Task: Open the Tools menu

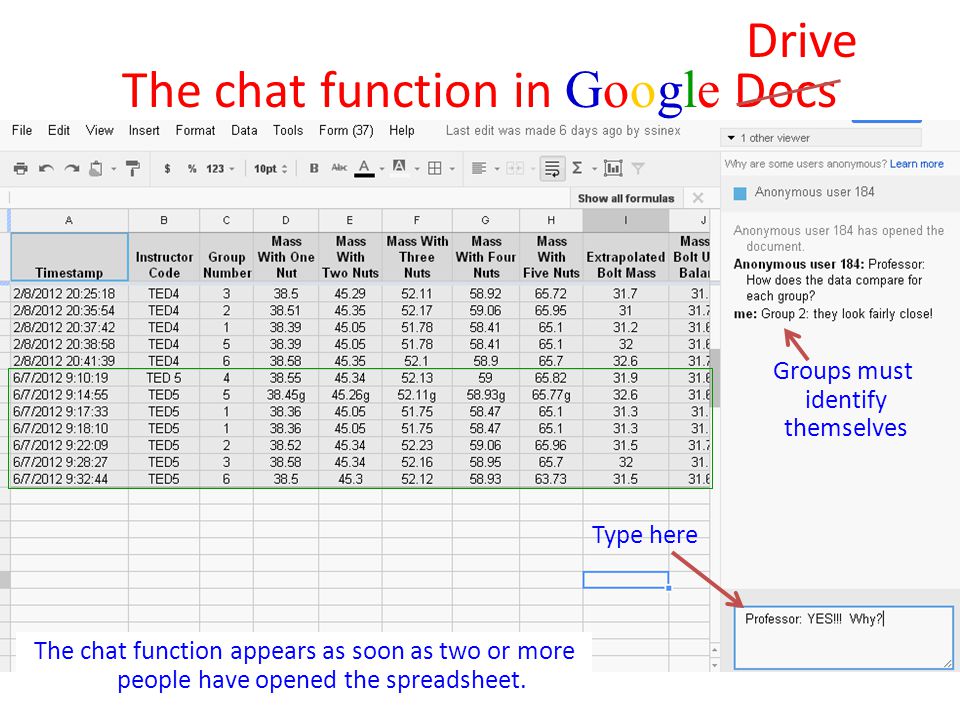Action: [288, 130]
